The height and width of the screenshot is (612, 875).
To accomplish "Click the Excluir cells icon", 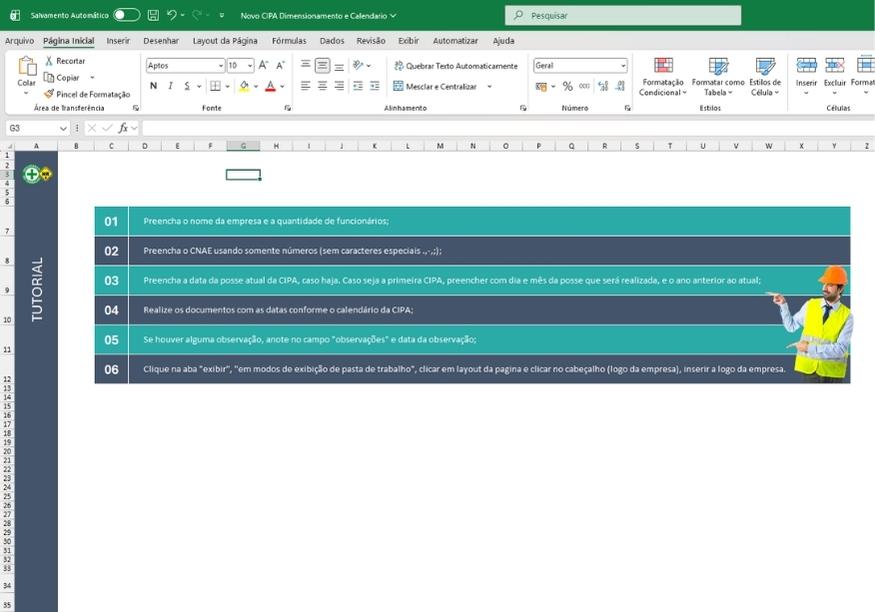I will (x=835, y=66).
